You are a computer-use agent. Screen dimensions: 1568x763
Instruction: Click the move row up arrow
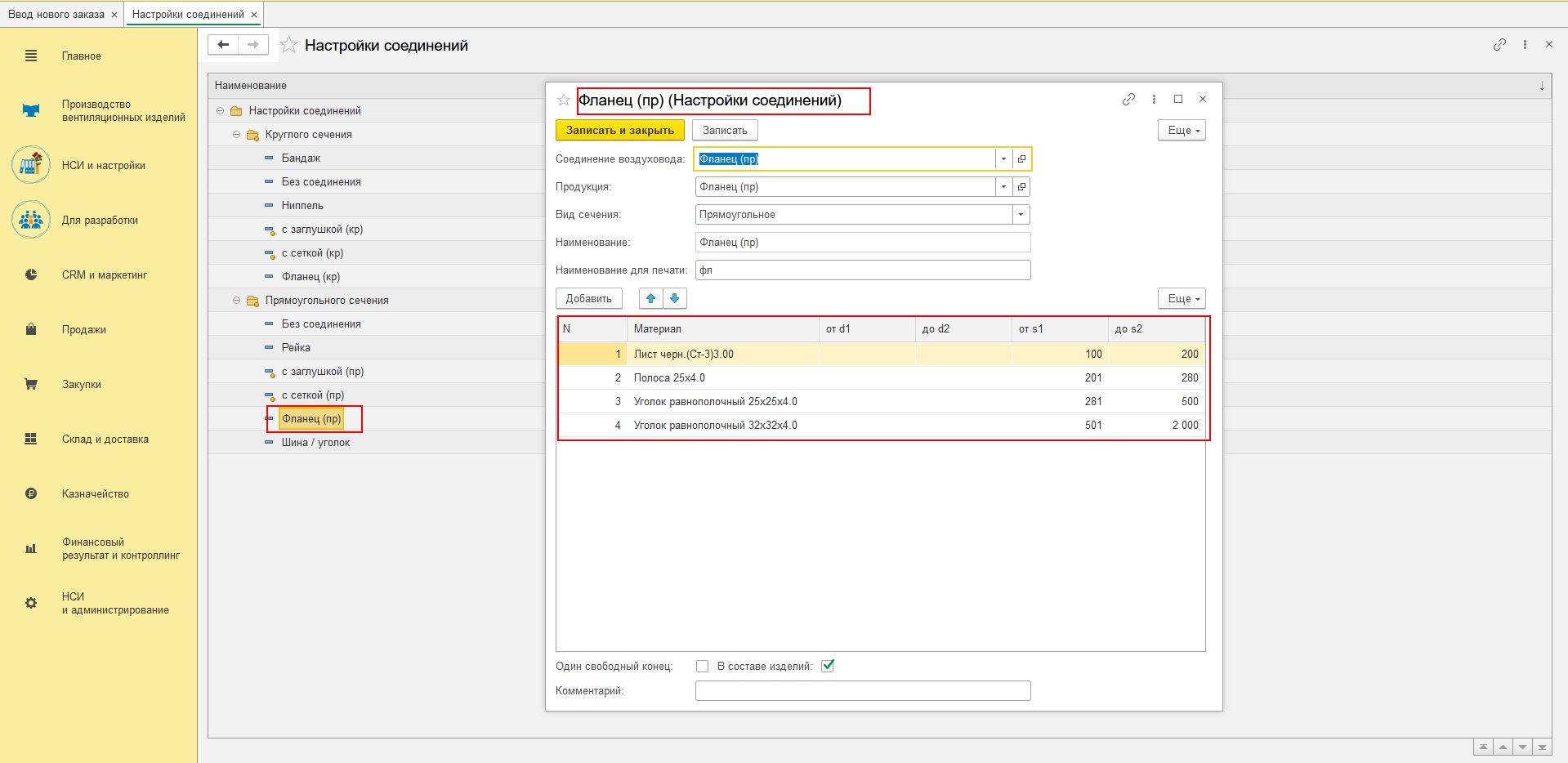pyautogui.click(x=650, y=299)
